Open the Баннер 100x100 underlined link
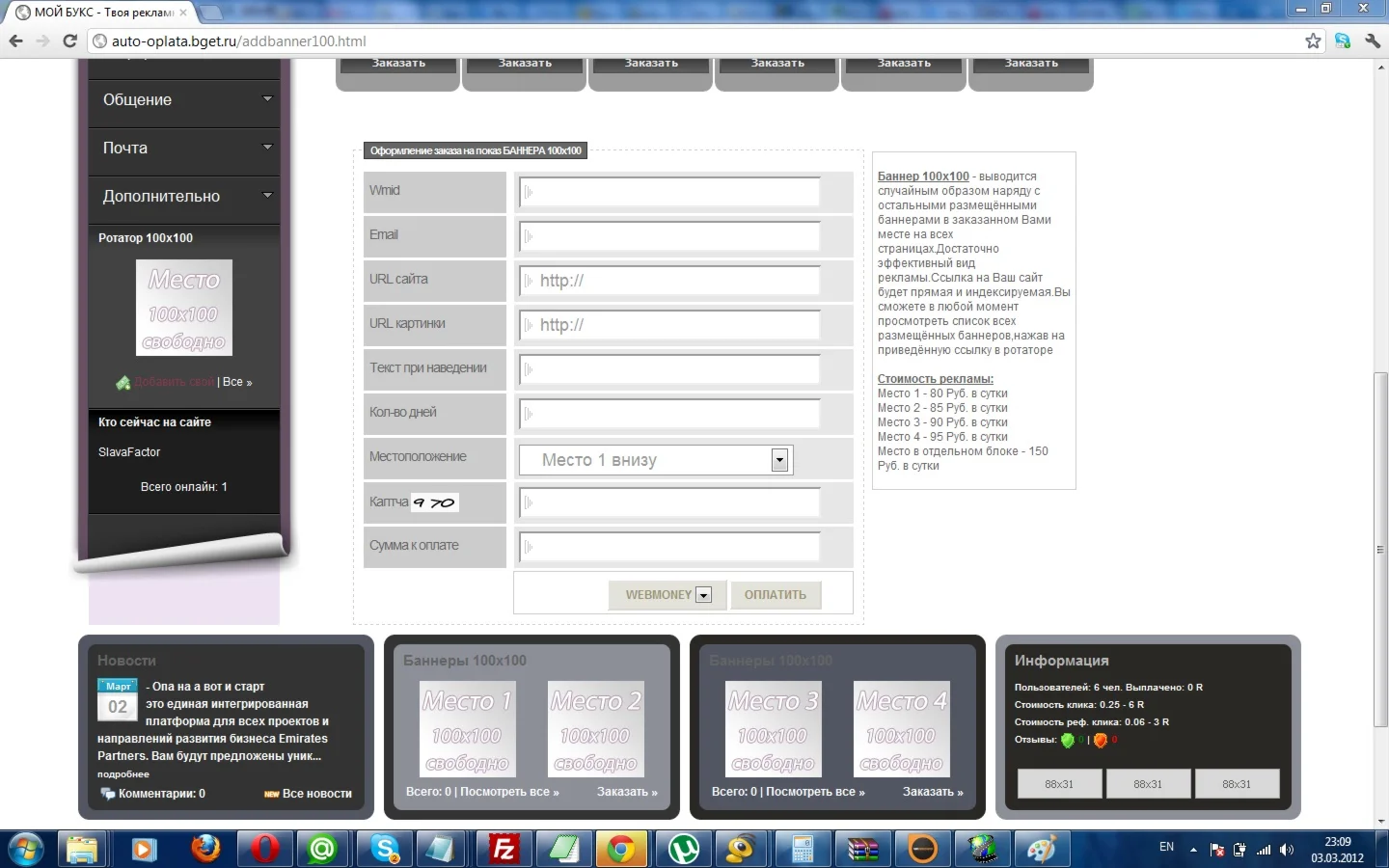 (923, 176)
